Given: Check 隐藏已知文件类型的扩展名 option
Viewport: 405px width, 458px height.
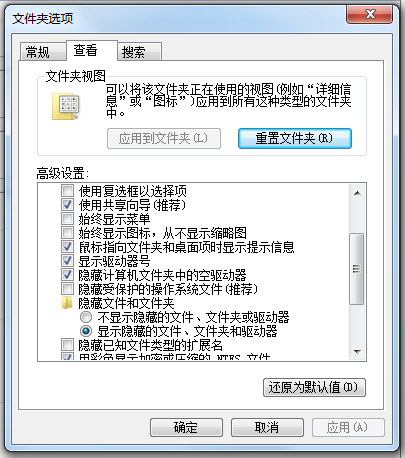Looking at the screenshot, I should [x=67, y=344].
